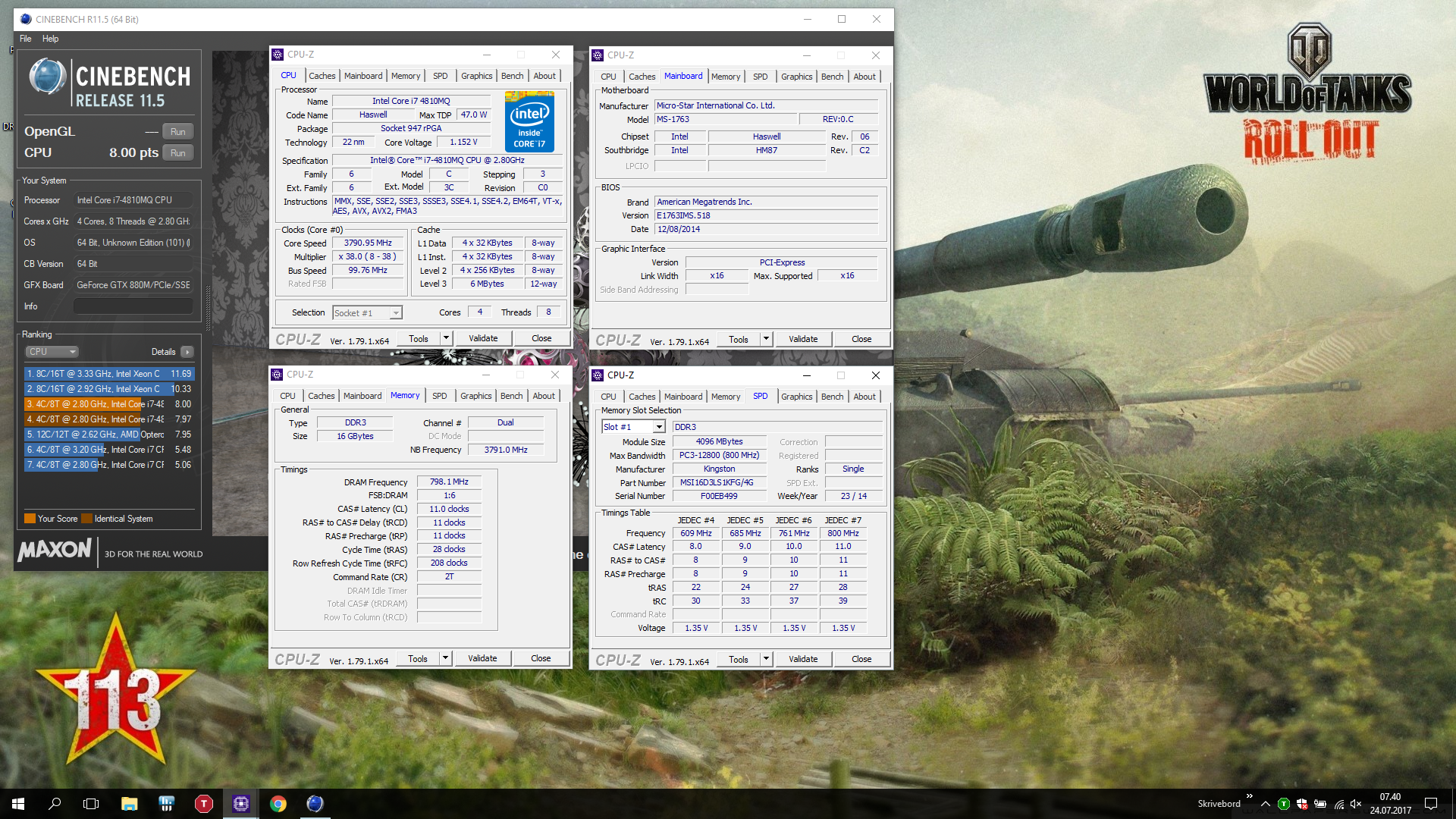
Task: Run the CPU benchmark
Action: coord(177,153)
